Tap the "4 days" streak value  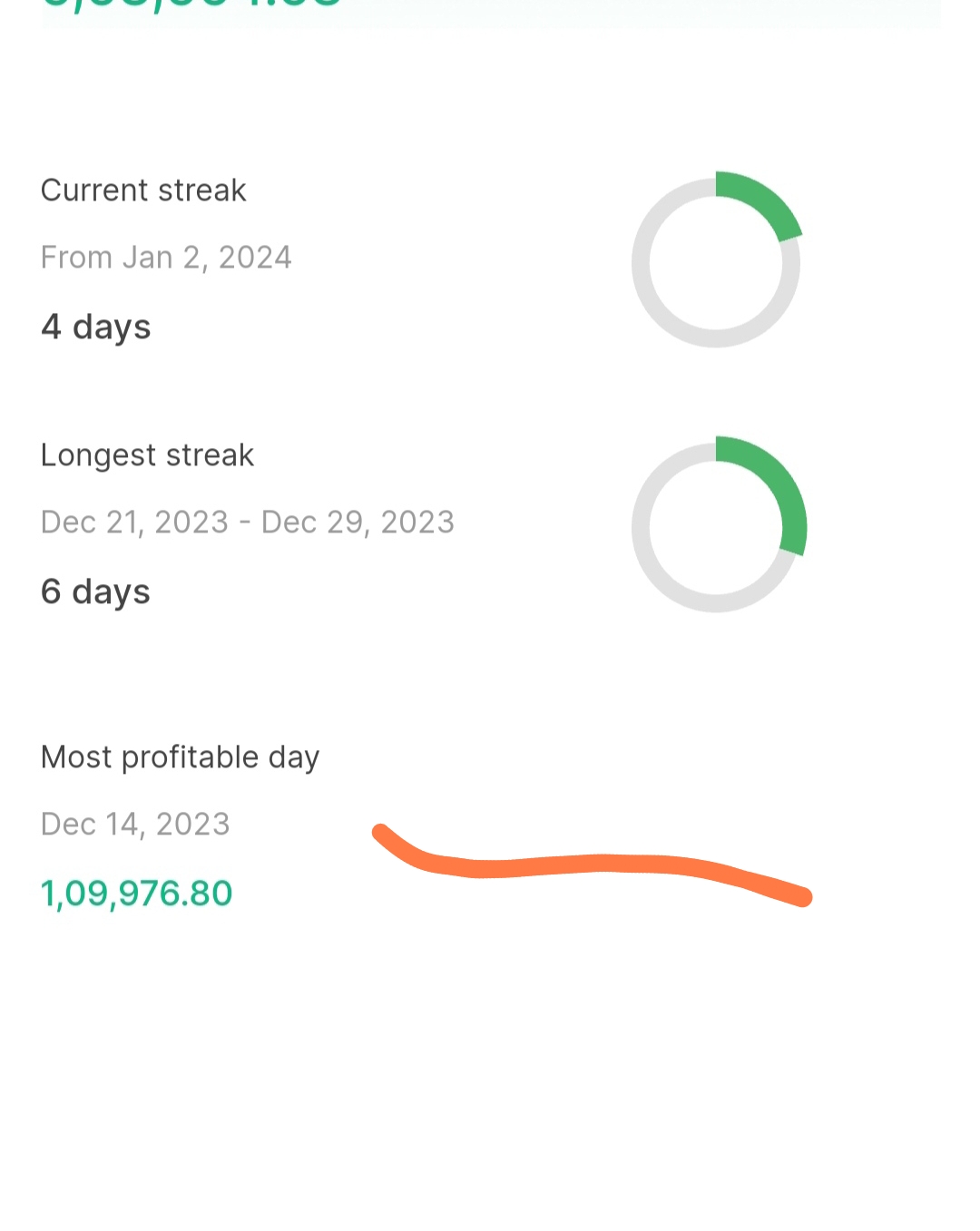pyautogui.click(x=95, y=327)
